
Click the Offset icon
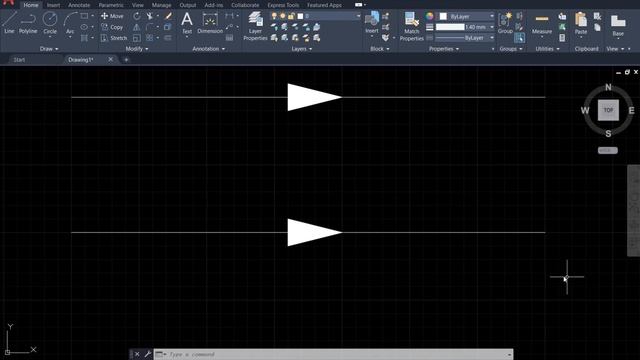point(168,38)
